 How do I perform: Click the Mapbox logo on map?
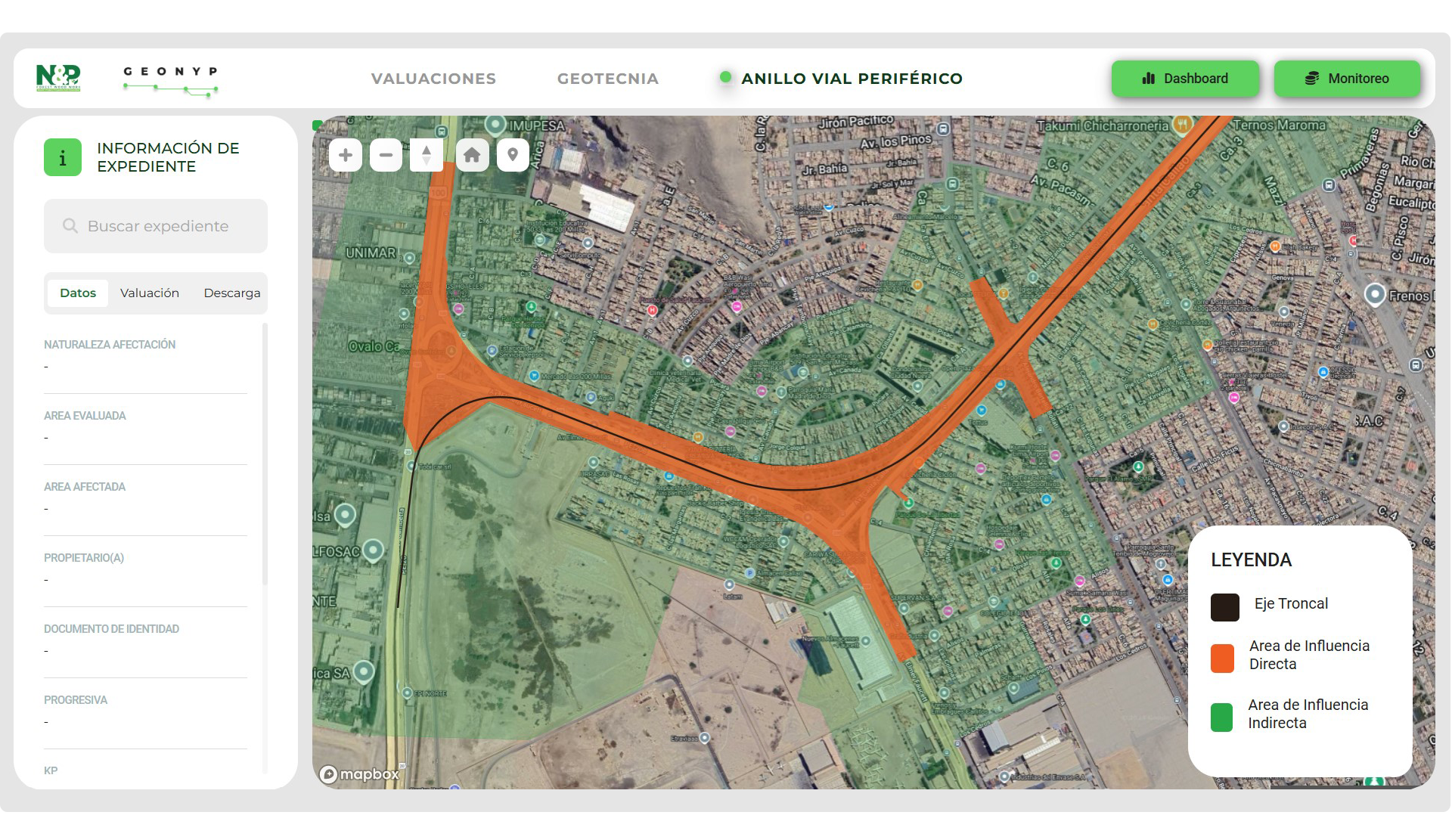coord(358,774)
